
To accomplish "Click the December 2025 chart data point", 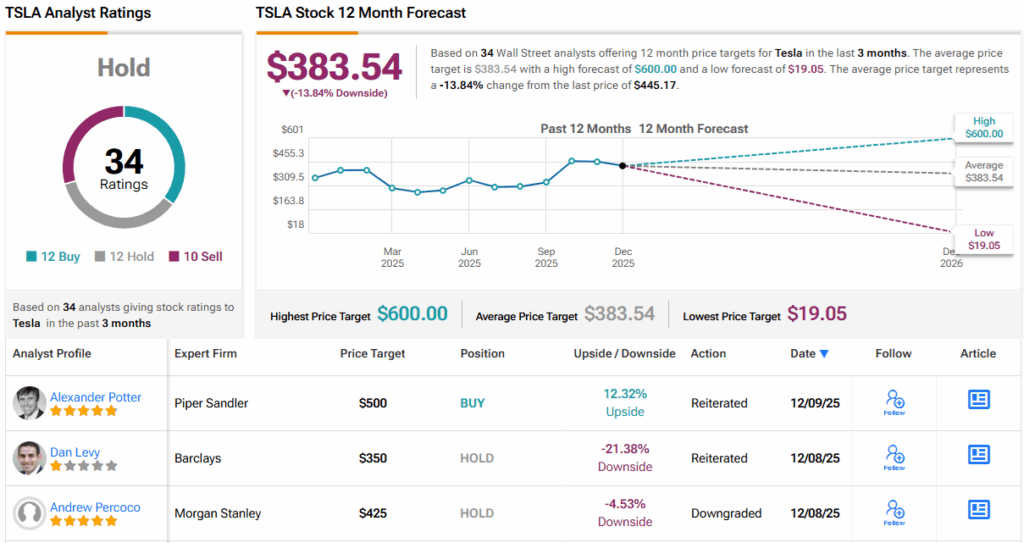I will [x=623, y=166].
